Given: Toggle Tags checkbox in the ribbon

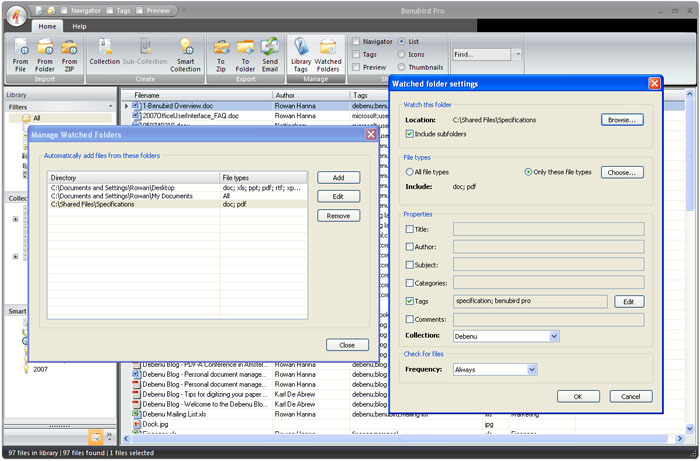Looking at the screenshot, I should [356, 54].
